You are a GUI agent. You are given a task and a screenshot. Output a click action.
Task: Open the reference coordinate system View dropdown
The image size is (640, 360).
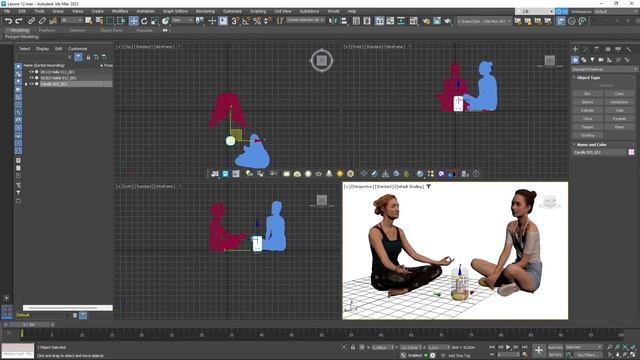pos(182,20)
